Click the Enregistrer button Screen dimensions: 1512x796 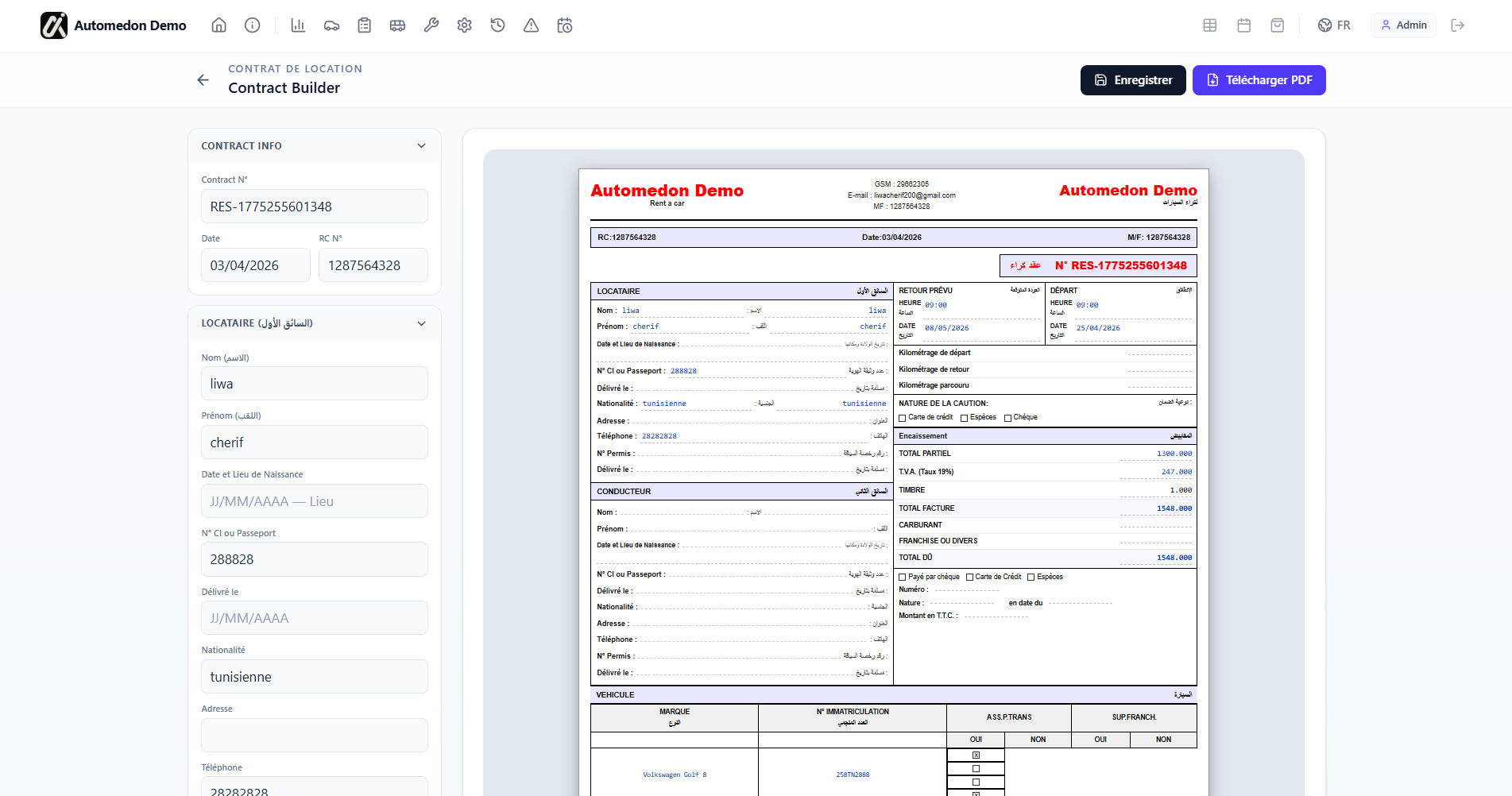point(1133,79)
